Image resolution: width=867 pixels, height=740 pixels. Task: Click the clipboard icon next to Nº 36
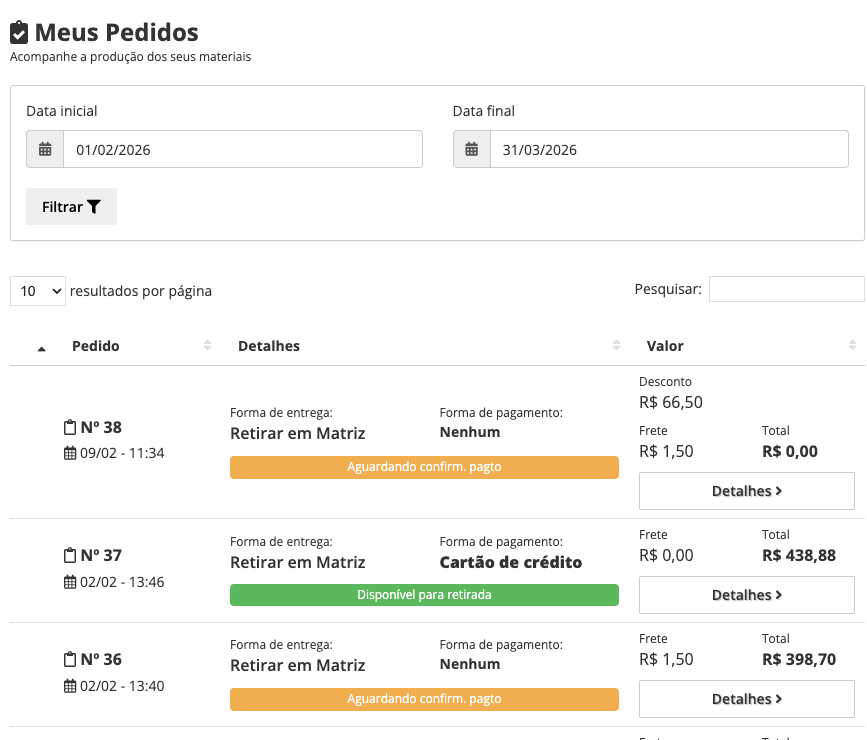click(x=70, y=659)
